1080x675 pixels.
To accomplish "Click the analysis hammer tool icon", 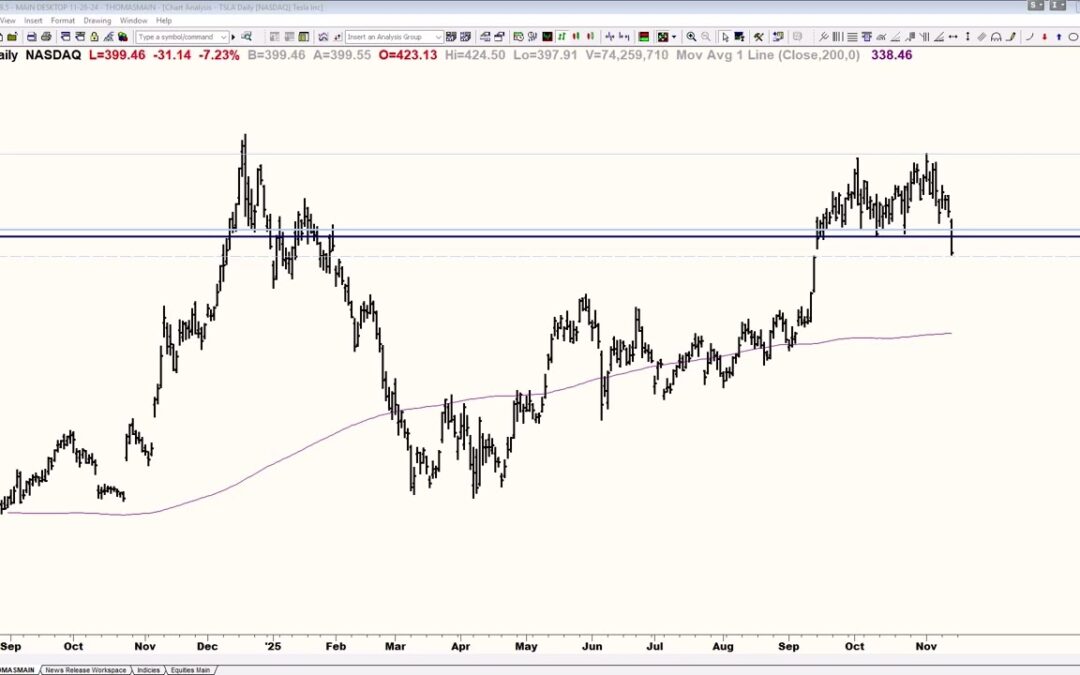I will [x=760, y=36].
